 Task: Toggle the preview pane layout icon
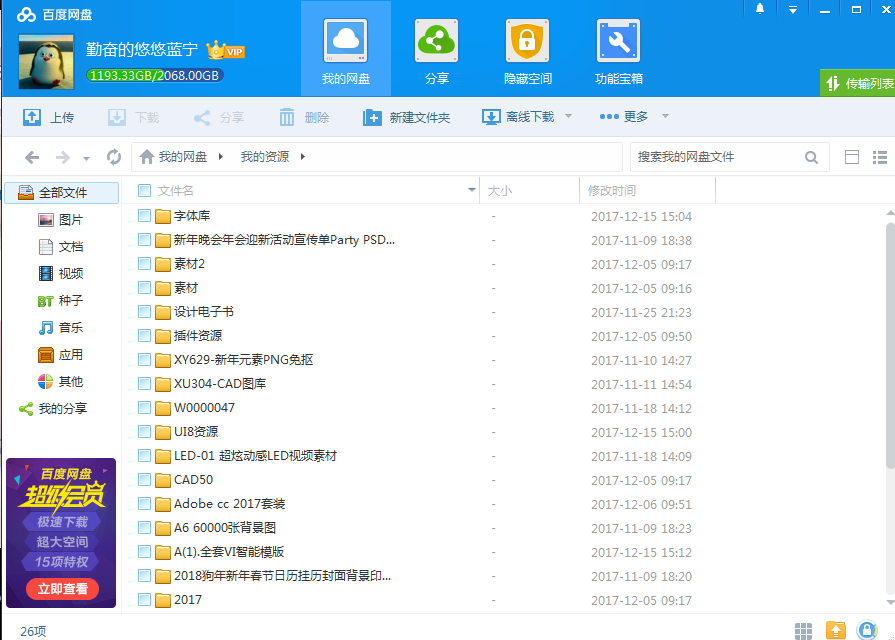pos(852,157)
